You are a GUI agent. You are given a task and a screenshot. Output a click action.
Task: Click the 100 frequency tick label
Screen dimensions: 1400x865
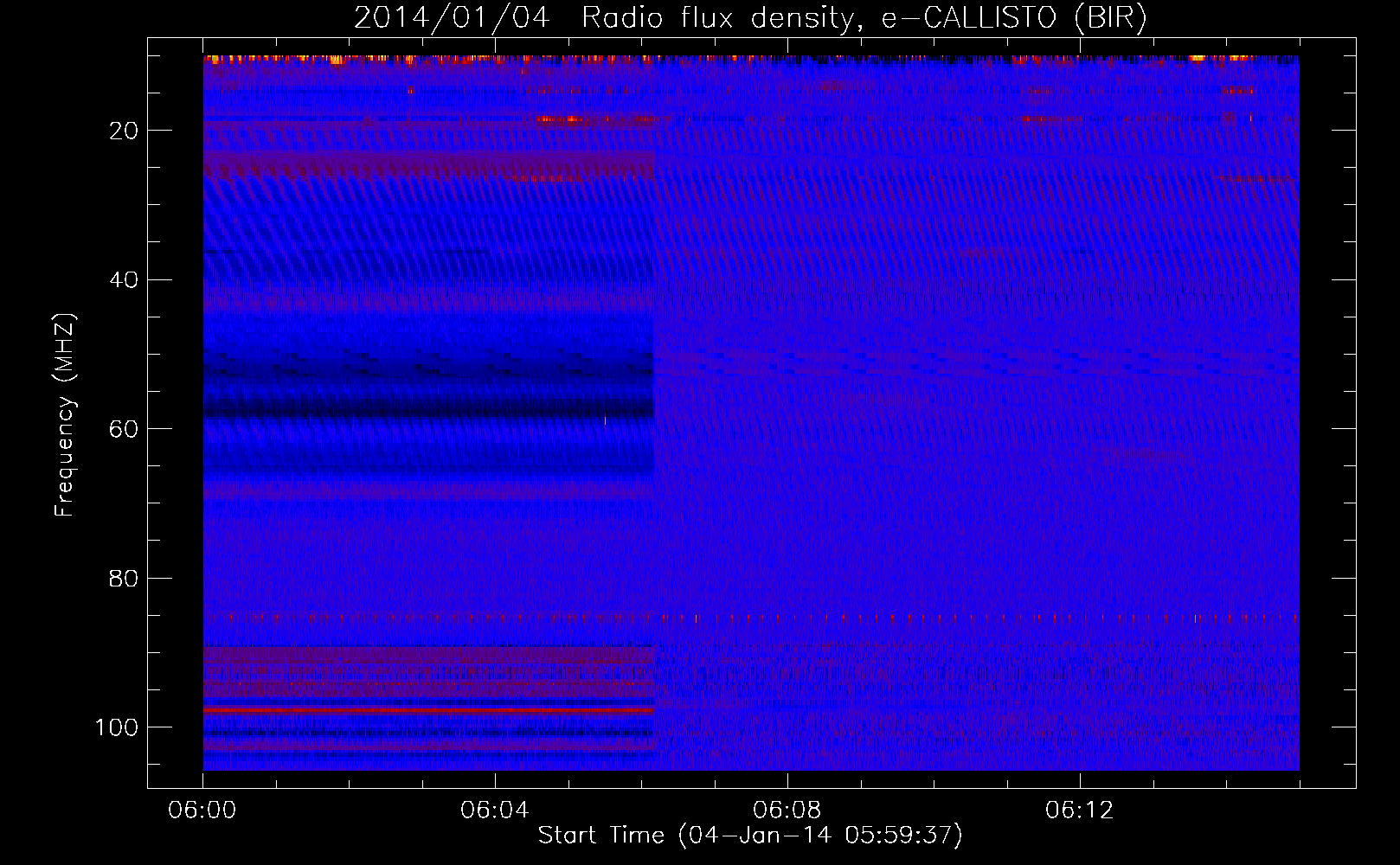[117, 727]
